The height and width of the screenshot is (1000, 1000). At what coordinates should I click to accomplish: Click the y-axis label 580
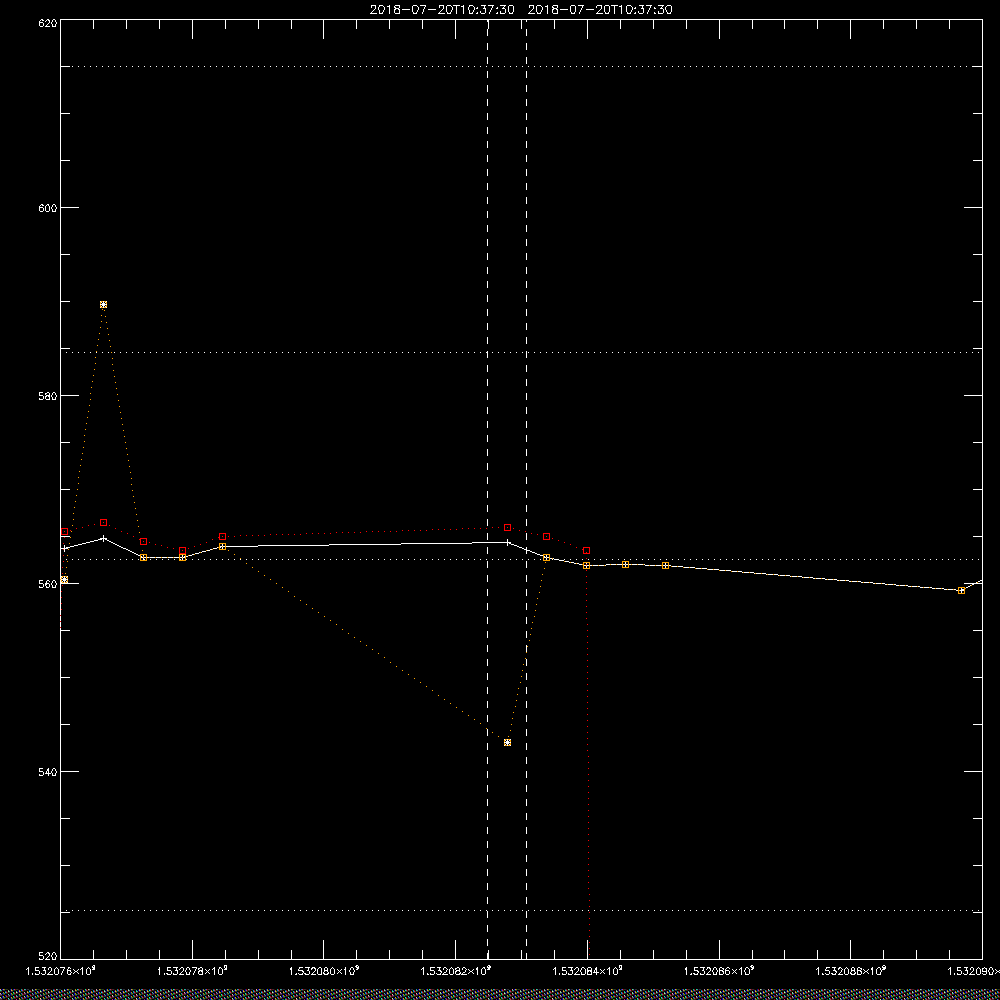tap(48, 395)
